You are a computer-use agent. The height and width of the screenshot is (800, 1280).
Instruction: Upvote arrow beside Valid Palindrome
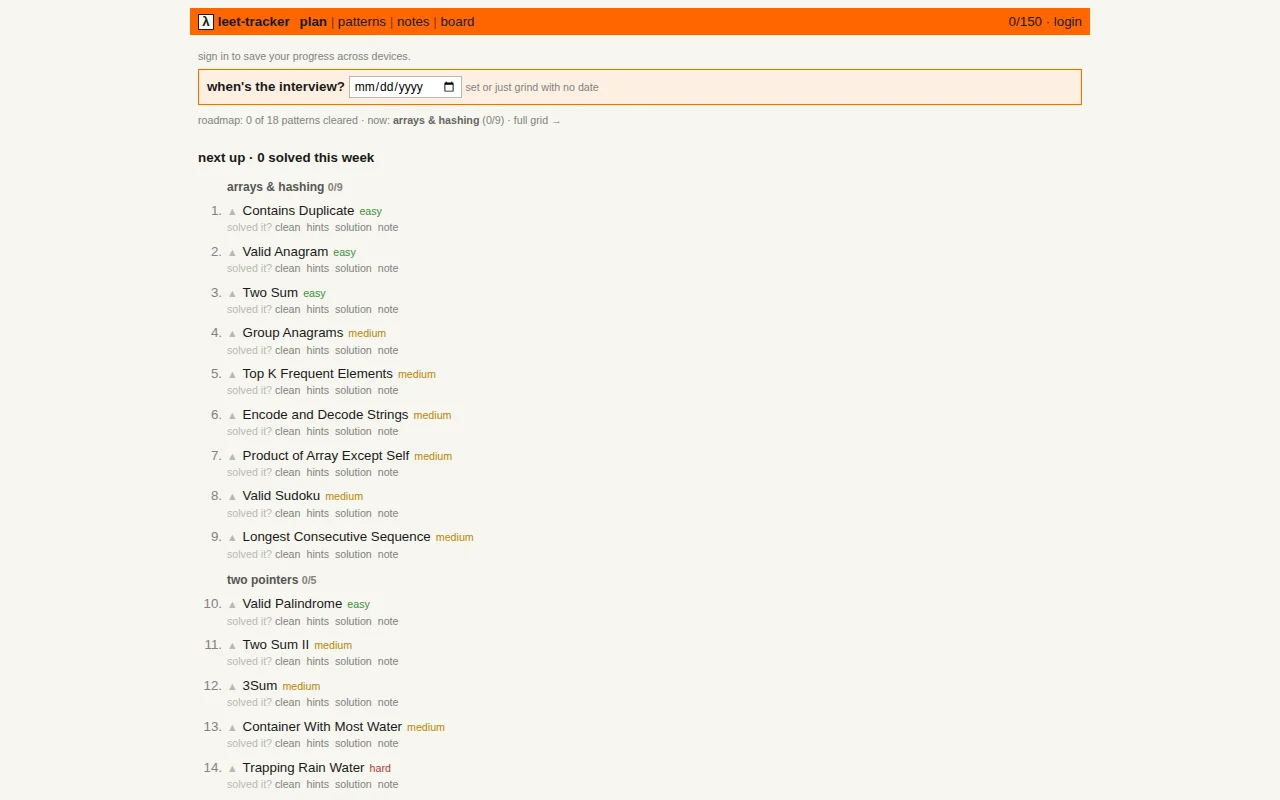232,605
